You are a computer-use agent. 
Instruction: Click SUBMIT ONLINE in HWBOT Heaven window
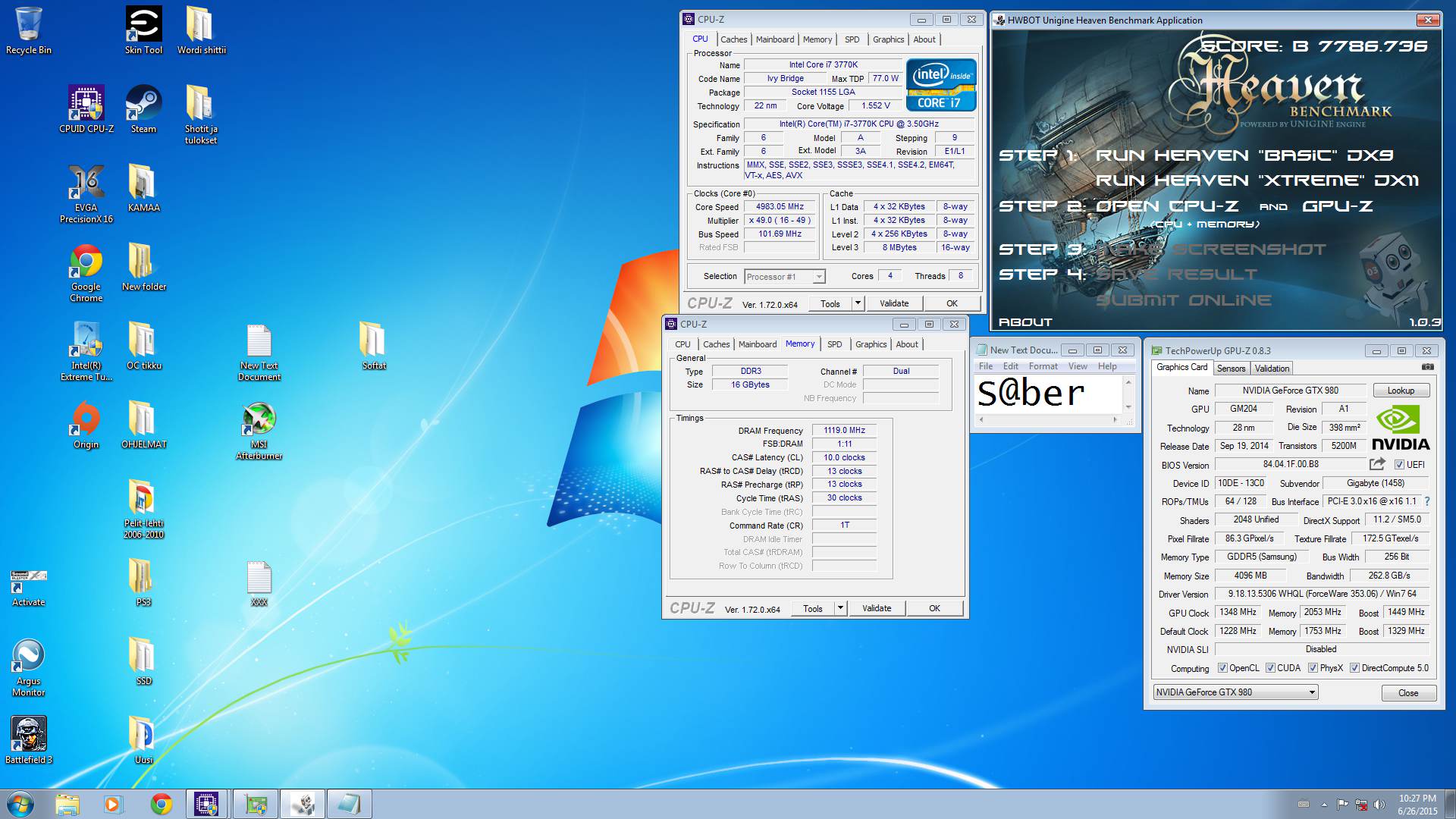[1183, 300]
